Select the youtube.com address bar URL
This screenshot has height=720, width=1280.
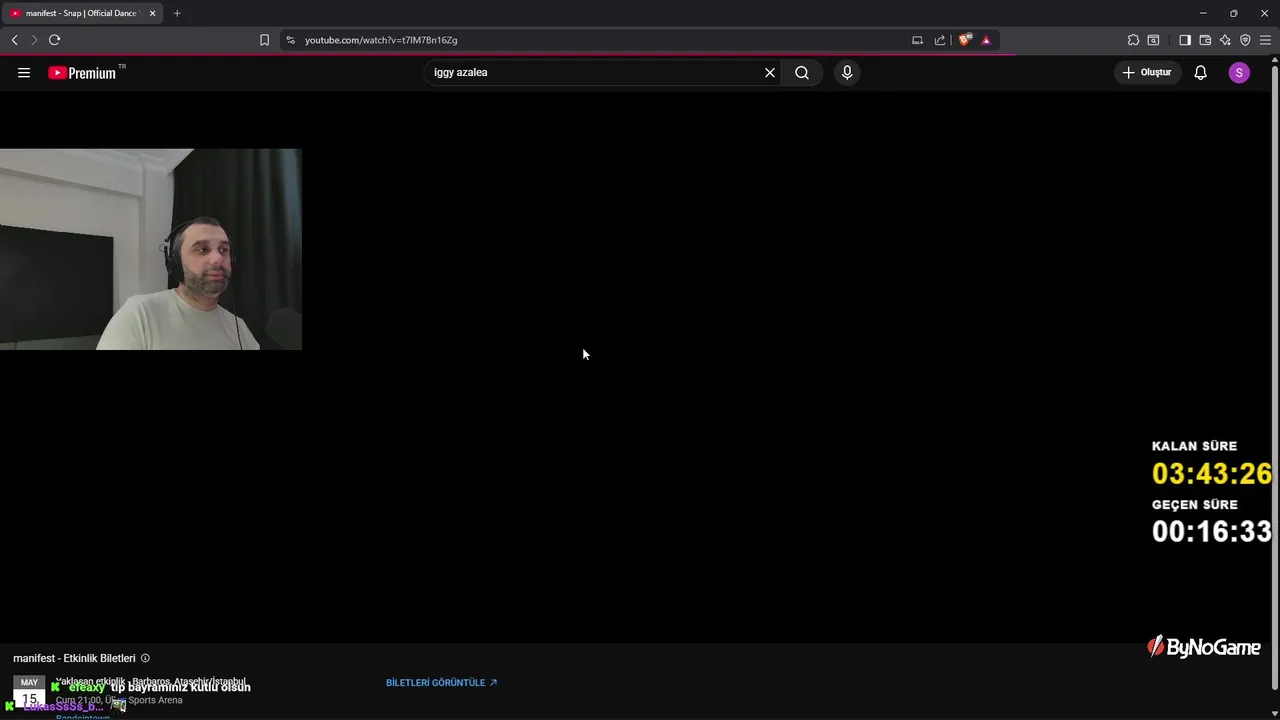click(x=381, y=40)
